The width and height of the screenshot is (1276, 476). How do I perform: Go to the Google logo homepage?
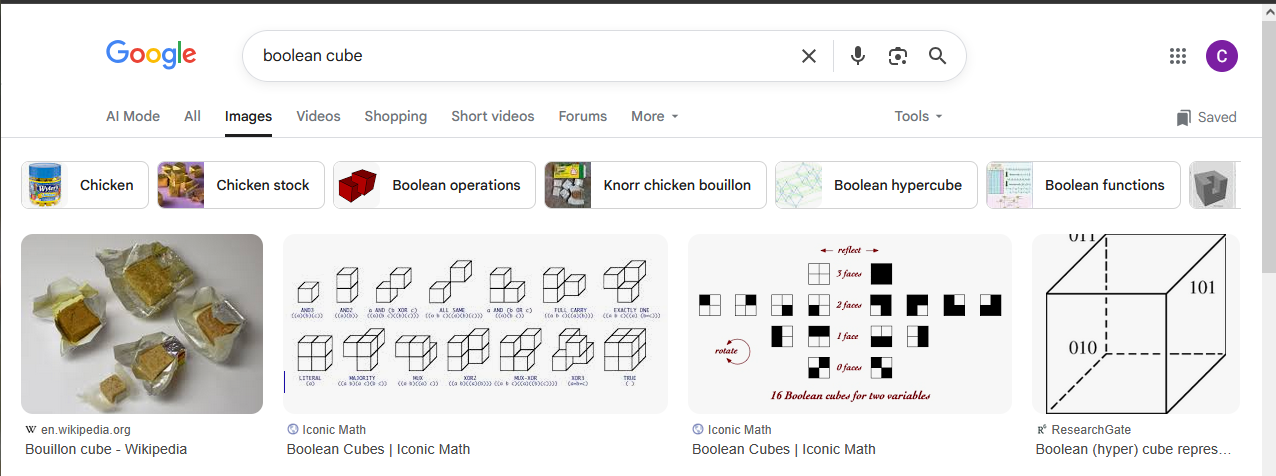tap(151, 54)
